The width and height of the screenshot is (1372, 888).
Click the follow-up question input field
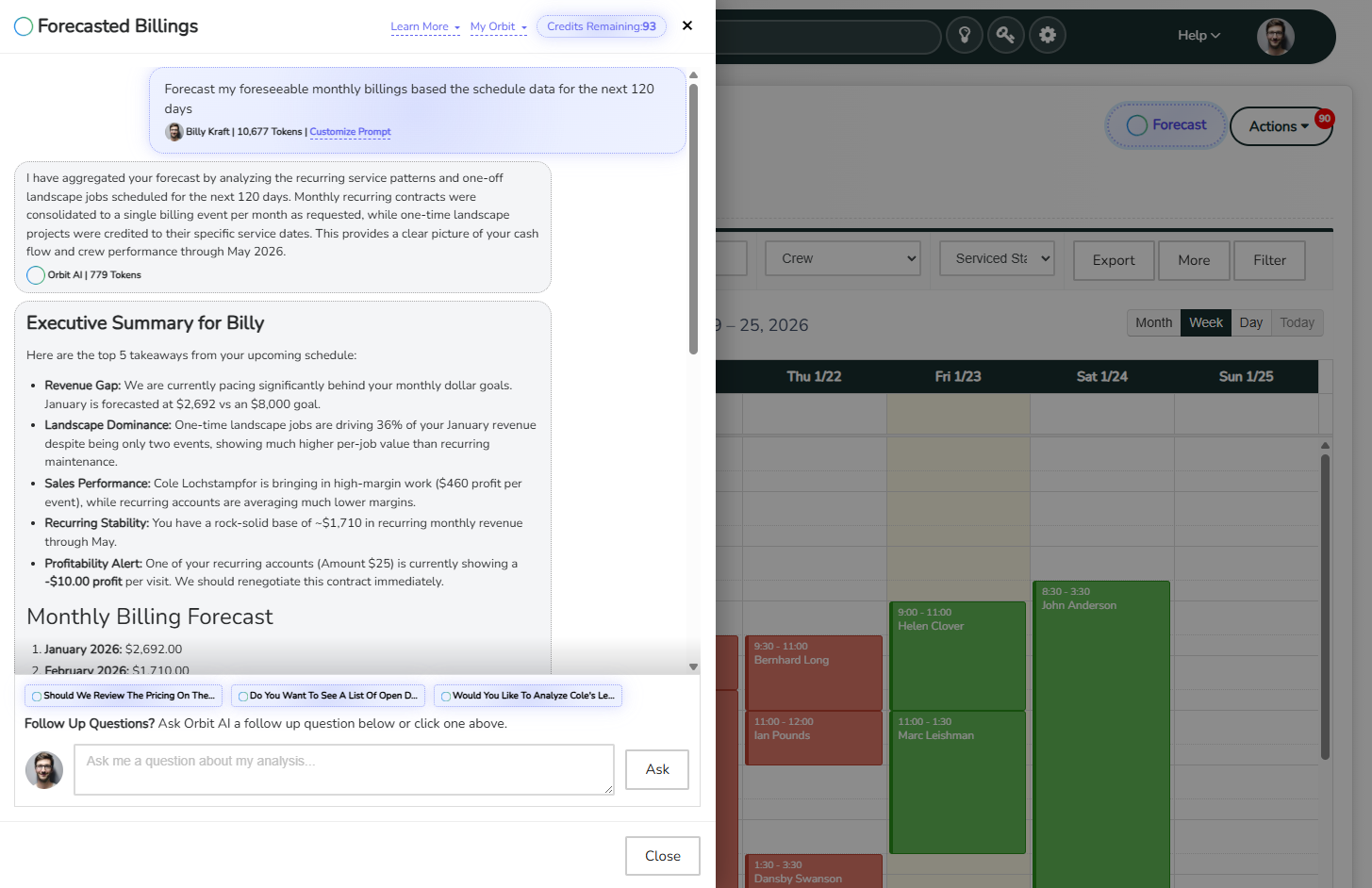tap(344, 769)
